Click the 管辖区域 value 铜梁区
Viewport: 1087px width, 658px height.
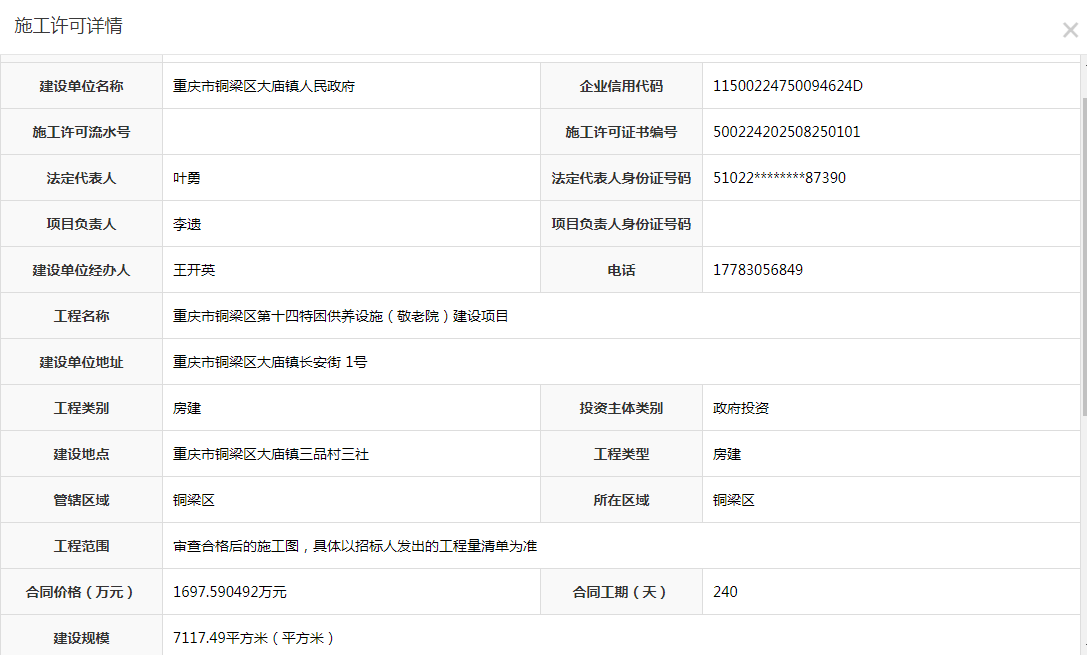pos(194,500)
